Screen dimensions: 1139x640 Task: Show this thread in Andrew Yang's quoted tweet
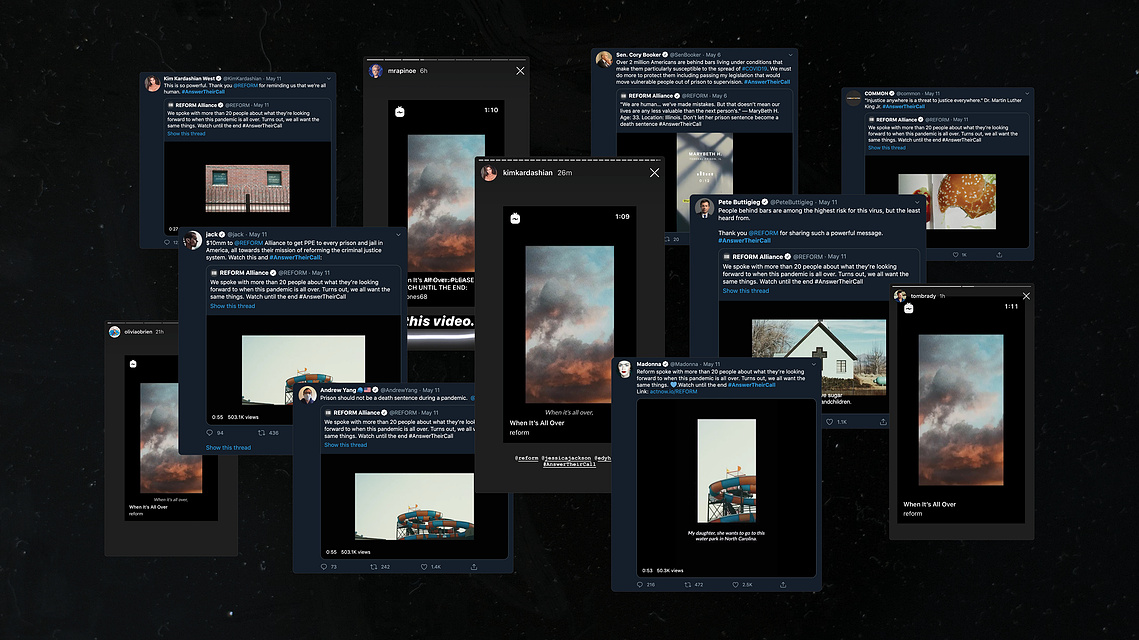click(x=346, y=445)
